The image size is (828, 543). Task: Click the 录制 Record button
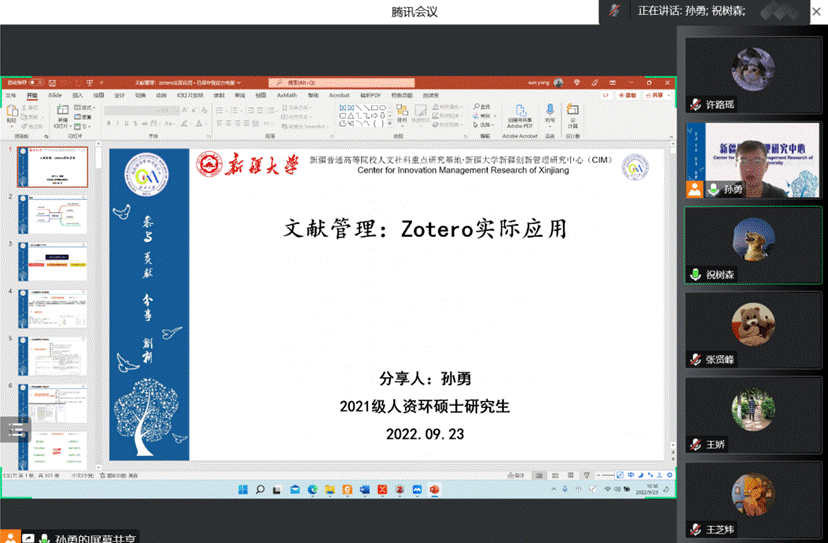tap(628, 96)
